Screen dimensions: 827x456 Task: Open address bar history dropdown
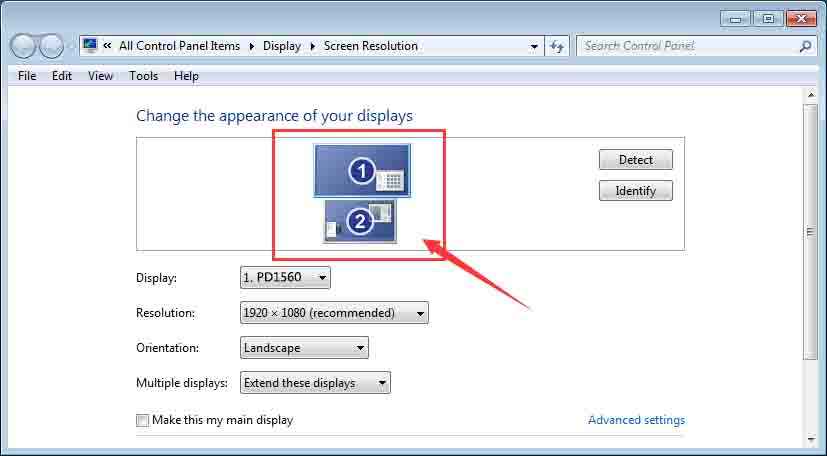534,46
